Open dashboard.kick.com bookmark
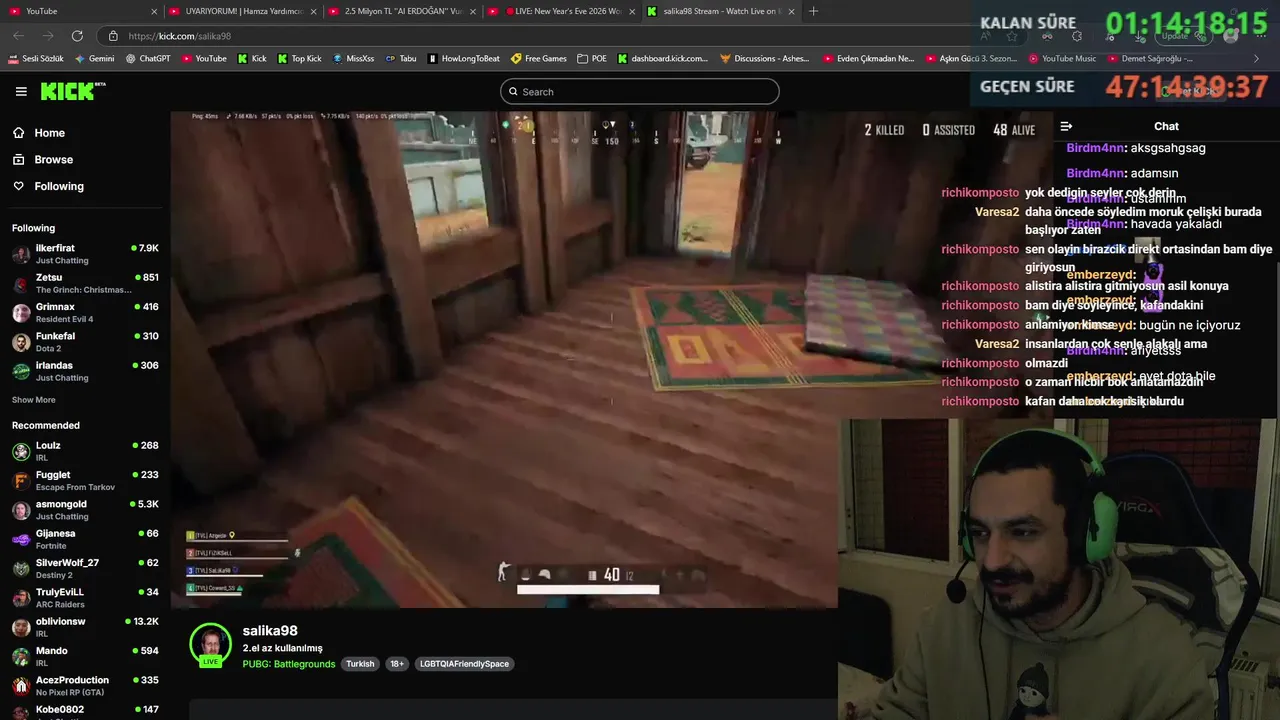Screen dimensions: 1280x720 662,59
